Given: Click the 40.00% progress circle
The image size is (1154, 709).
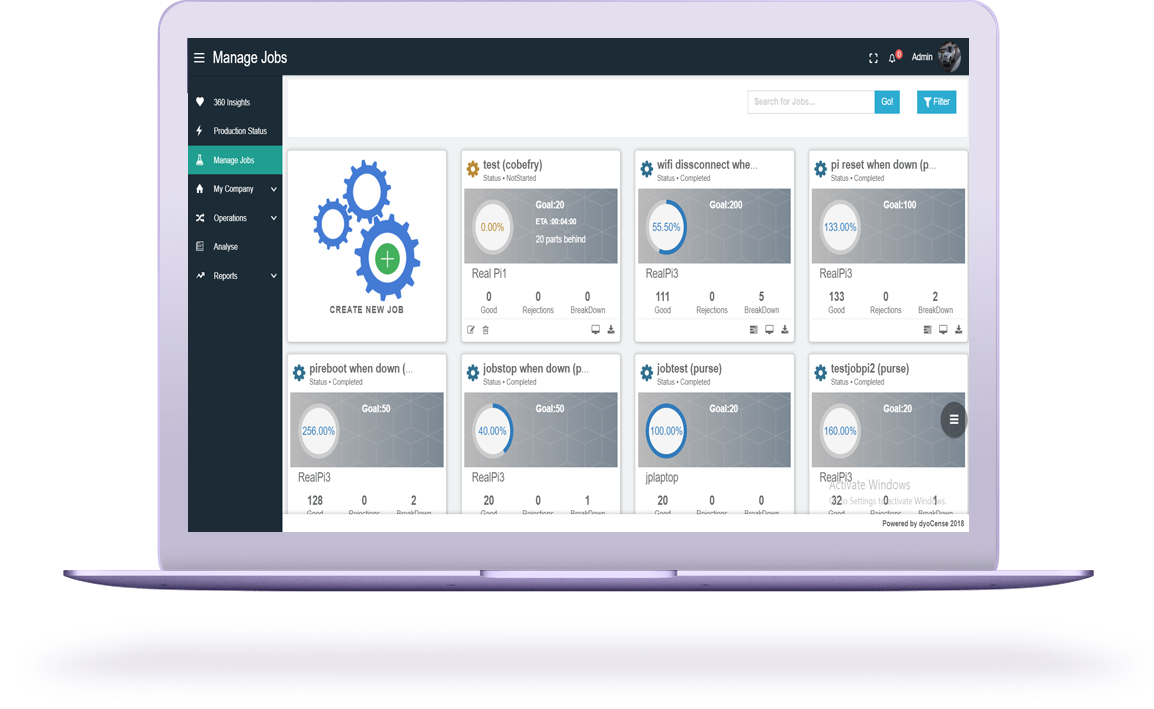Looking at the screenshot, I should (492, 431).
